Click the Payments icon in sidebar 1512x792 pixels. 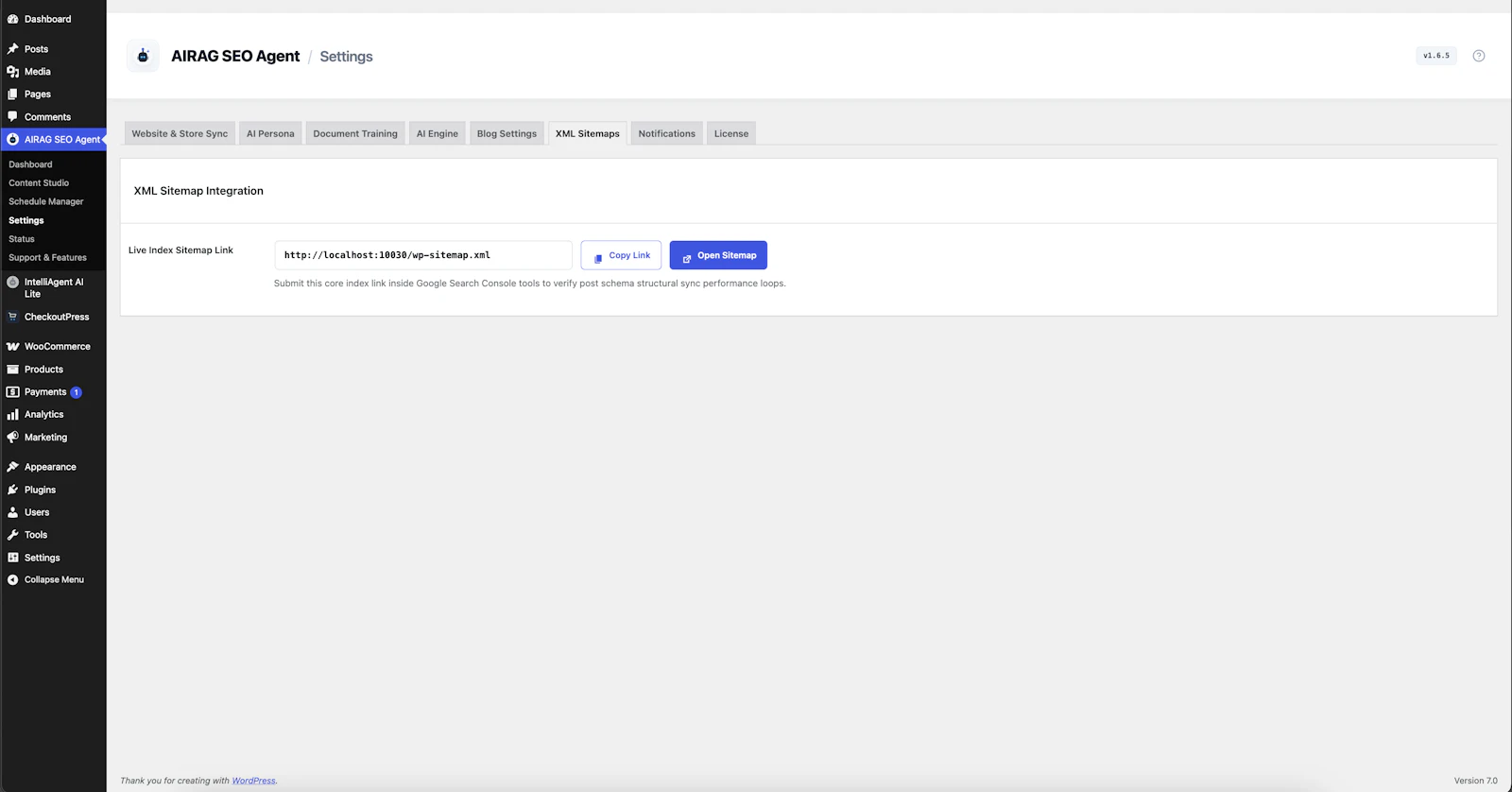(13, 391)
